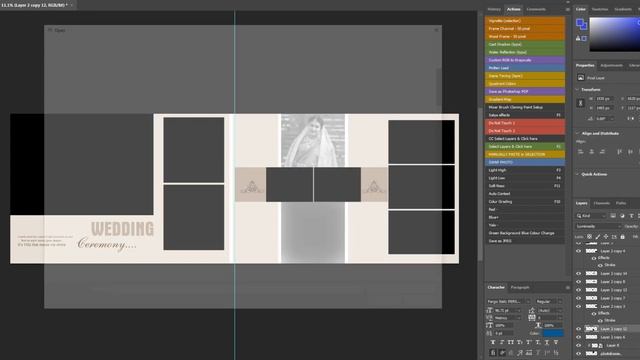Screen dimensions: 640x360
Task: Run the Save as Photoshop PDF action
Action: click(525, 91)
